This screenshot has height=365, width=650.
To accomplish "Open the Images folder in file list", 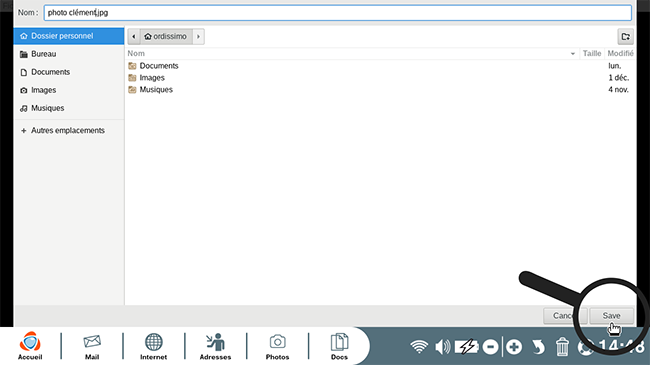I will tap(152, 78).
